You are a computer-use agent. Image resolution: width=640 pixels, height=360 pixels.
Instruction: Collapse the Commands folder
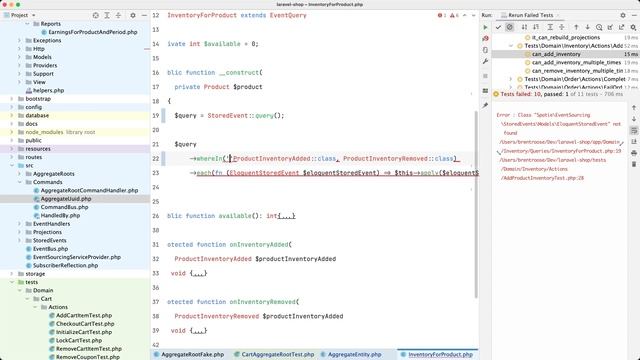19,182
